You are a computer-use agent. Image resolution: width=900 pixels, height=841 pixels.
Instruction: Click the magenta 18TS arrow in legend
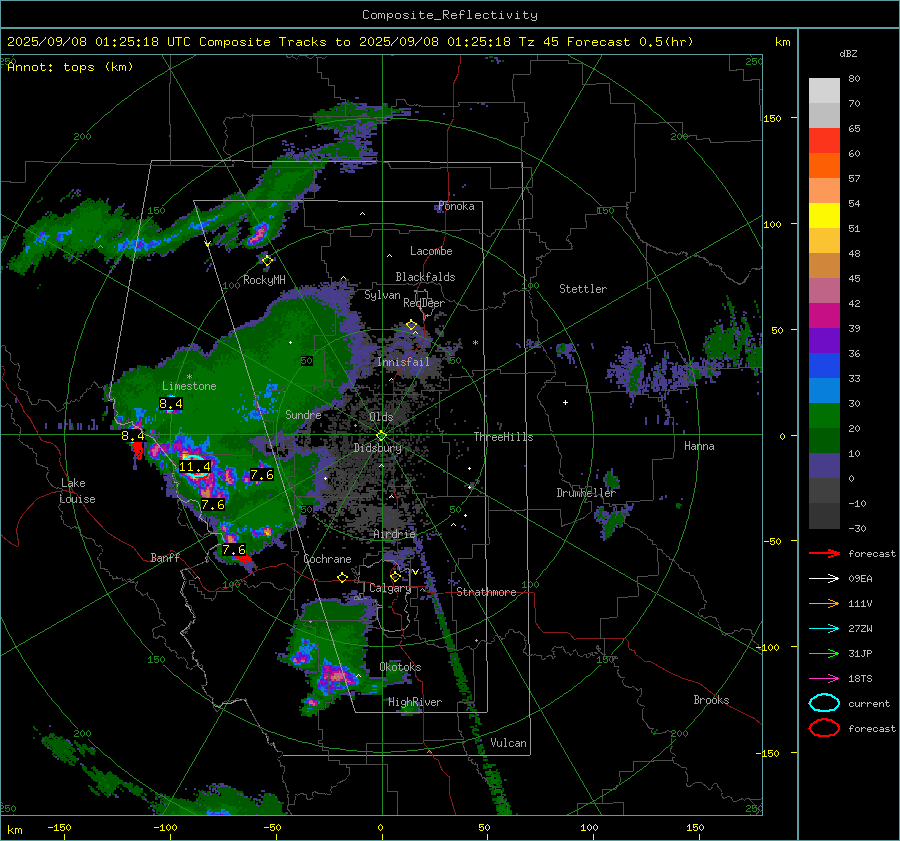click(x=824, y=679)
